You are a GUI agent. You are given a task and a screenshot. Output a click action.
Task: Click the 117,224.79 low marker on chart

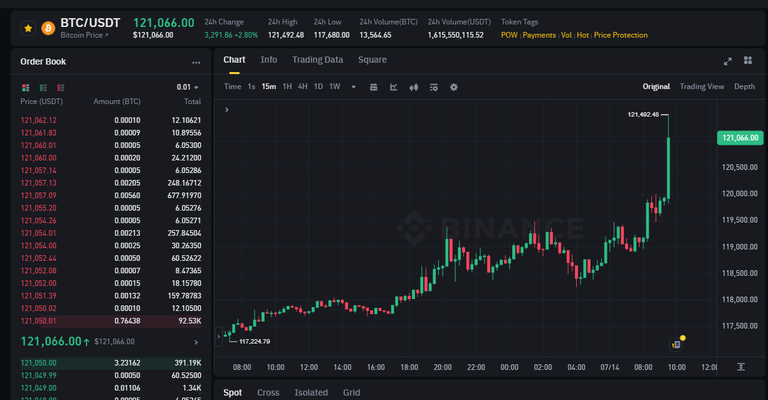click(254, 341)
